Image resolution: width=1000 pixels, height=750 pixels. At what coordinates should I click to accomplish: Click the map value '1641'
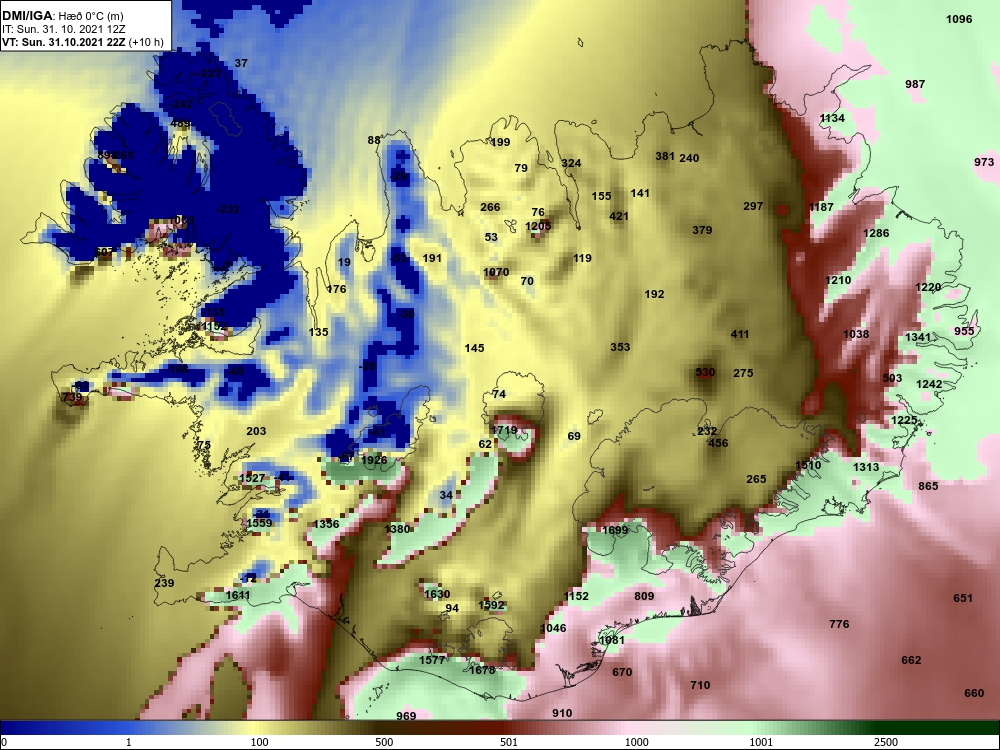click(238, 595)
